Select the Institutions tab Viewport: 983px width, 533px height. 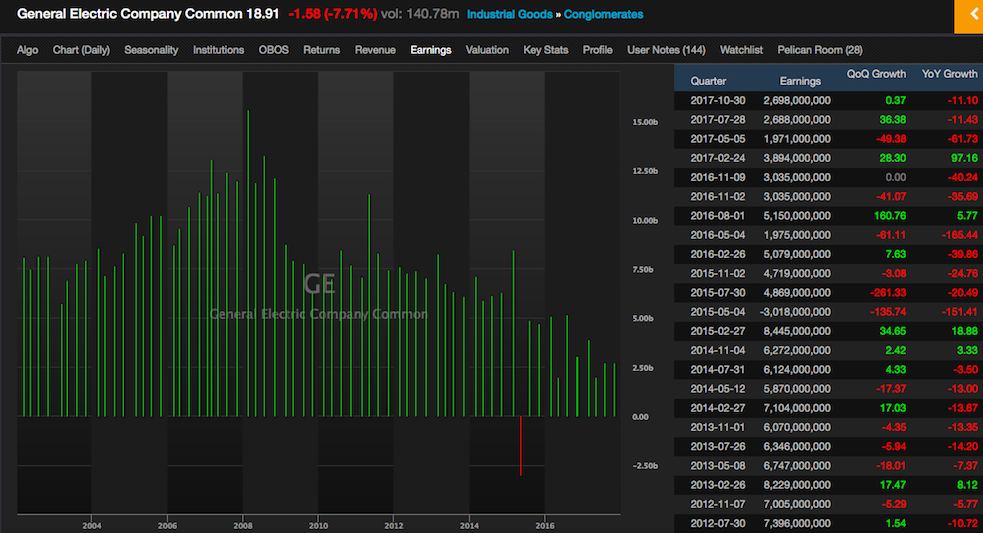click(218, 50)
